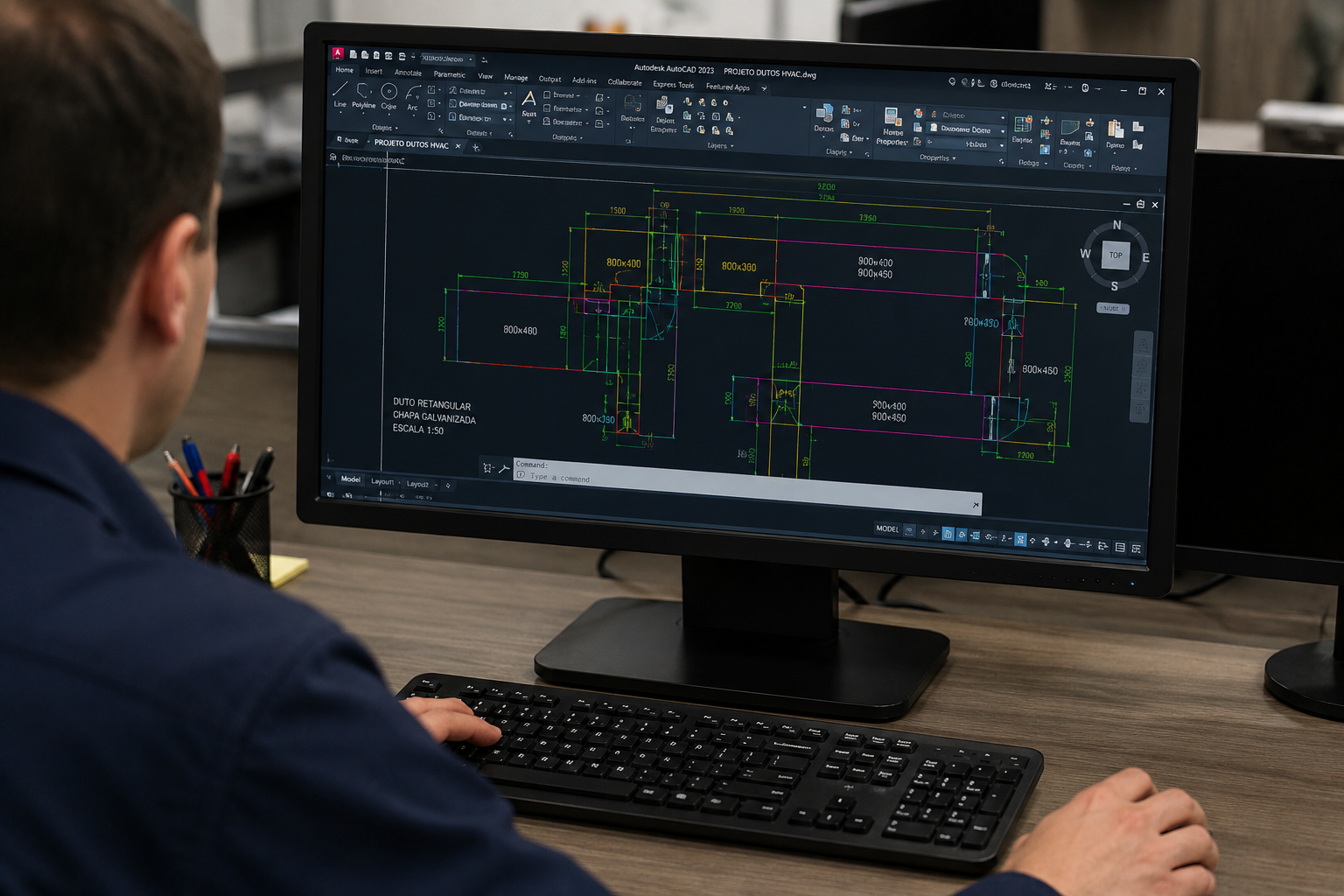Expand the Groups panel dropdown
The image size is (1344, 896).
click(1032, 163)
